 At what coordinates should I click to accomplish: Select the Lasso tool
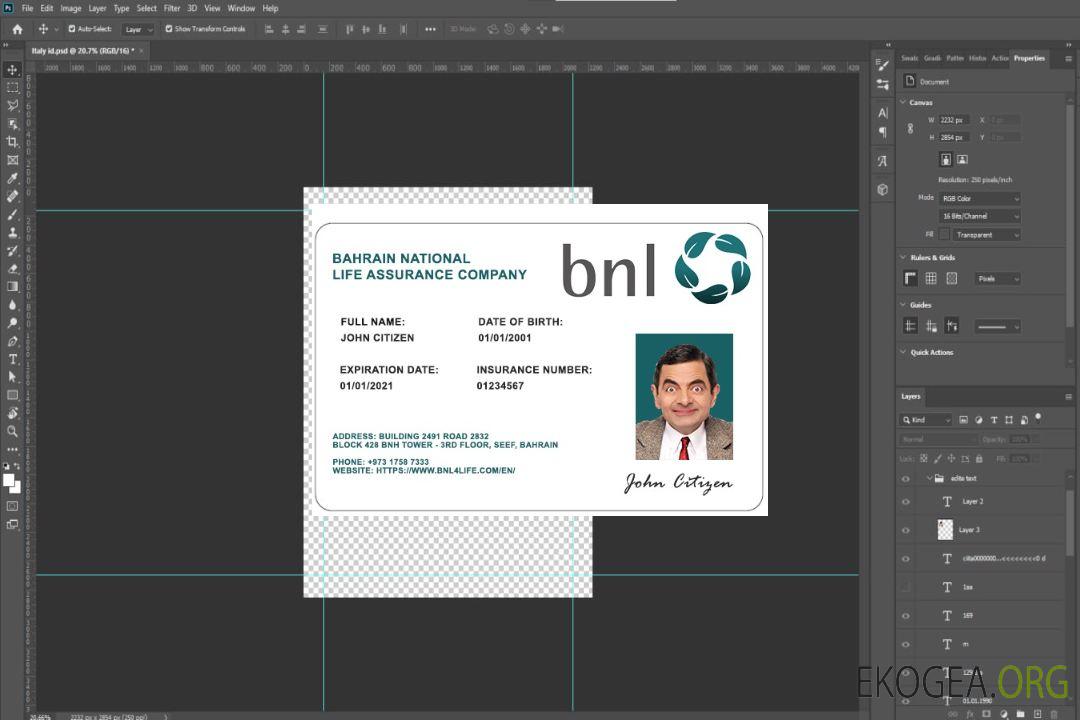click(x=12, y=105)
